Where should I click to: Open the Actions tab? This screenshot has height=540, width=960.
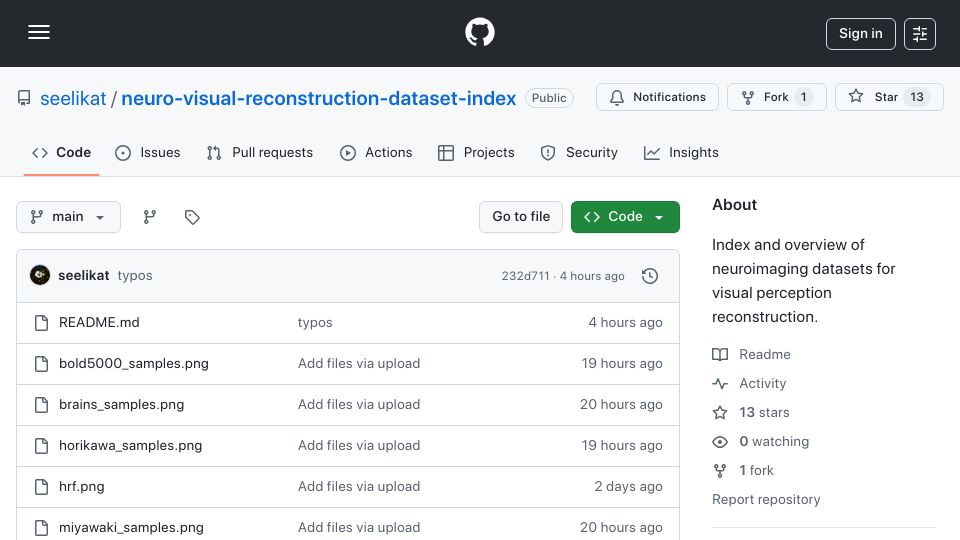[376, 152]
